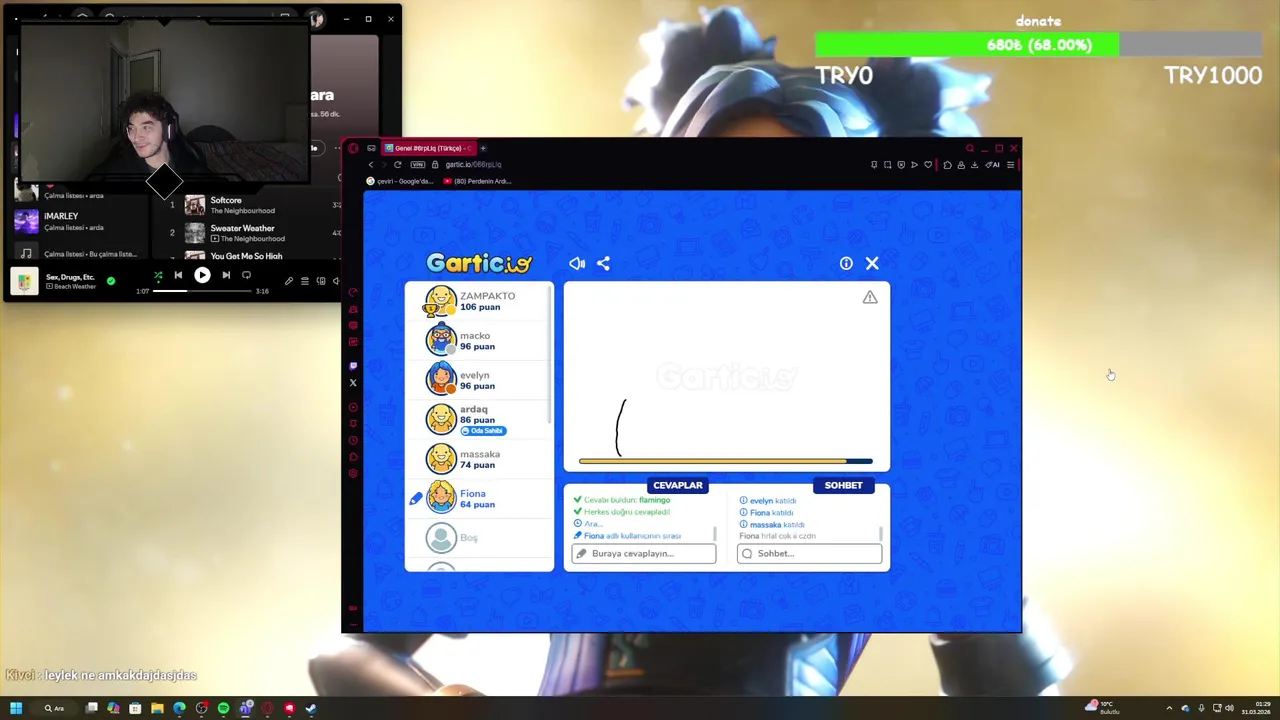1280x720 pixels.
Task: Select player massaka in the player list
Action: coord(478,459)
